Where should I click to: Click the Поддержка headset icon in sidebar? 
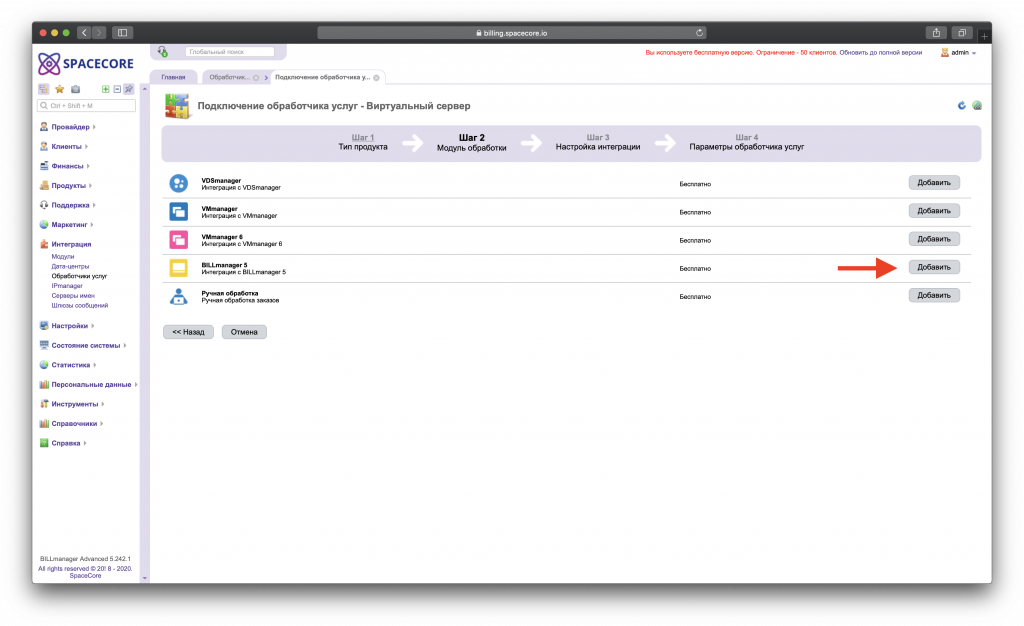44,205
